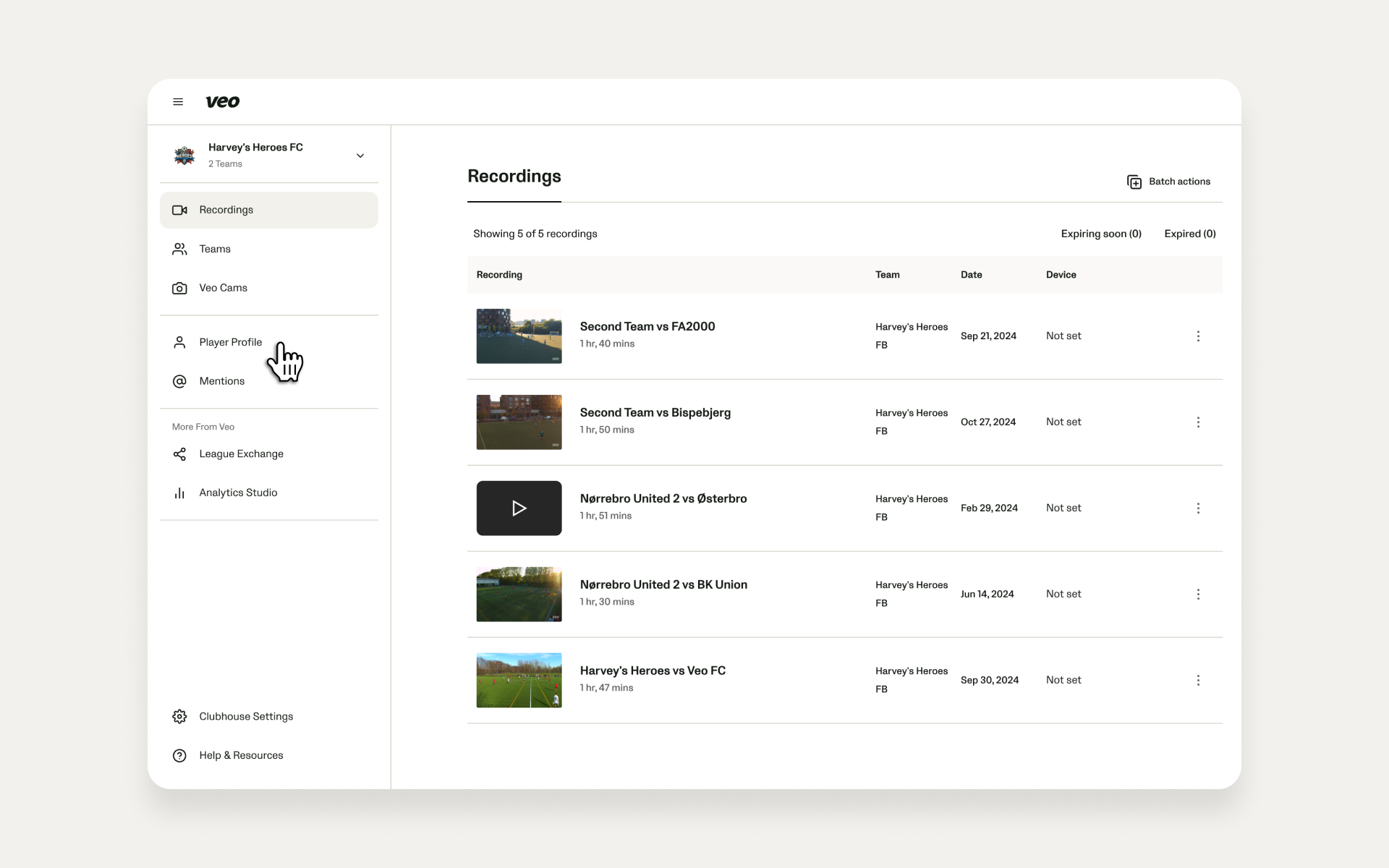Open options menu for Harvey's Heroes vs Veo FC
This screenshot has width=1389, height=868.
coord(1198,681)
